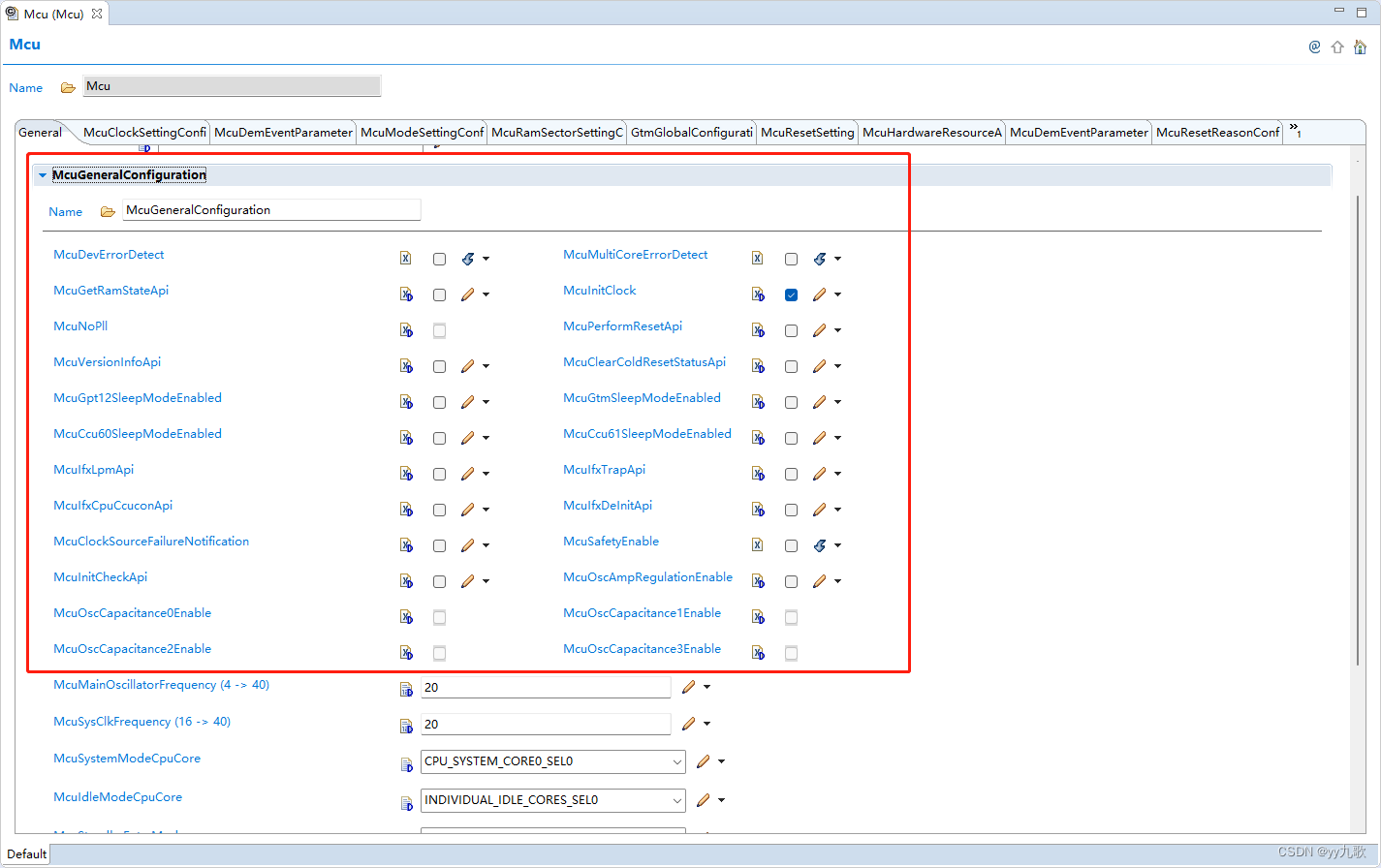Switch to McuResetReasonConf tab
This screenshot has height=868, width=1381.
click(1217, 133)
